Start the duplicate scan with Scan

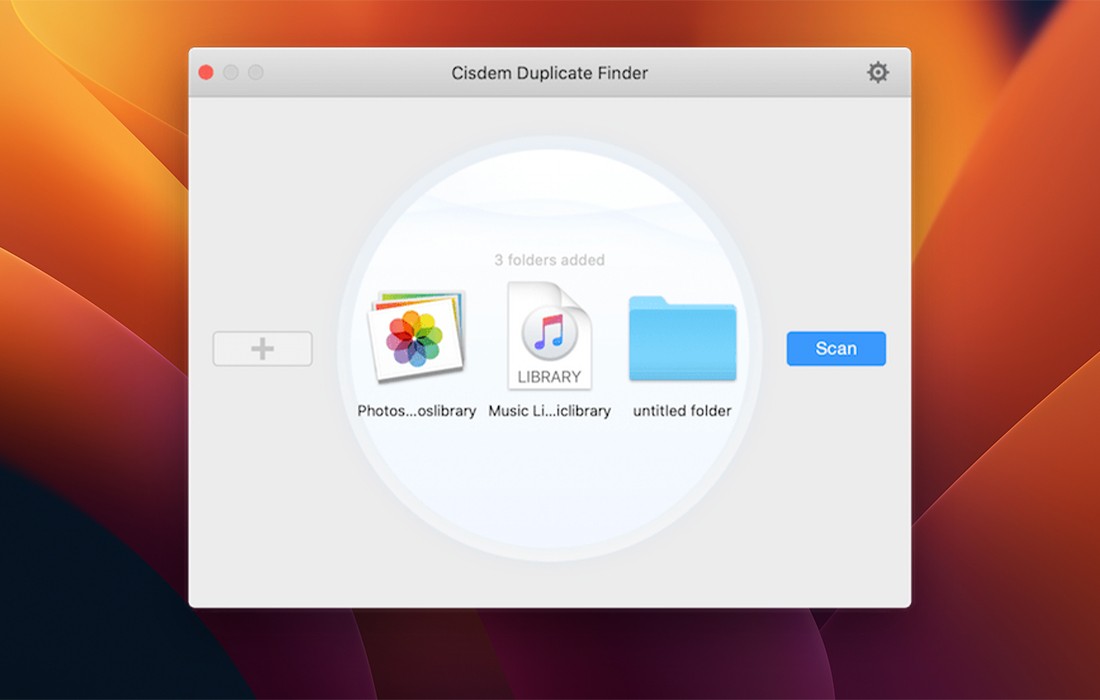[836, 349]
